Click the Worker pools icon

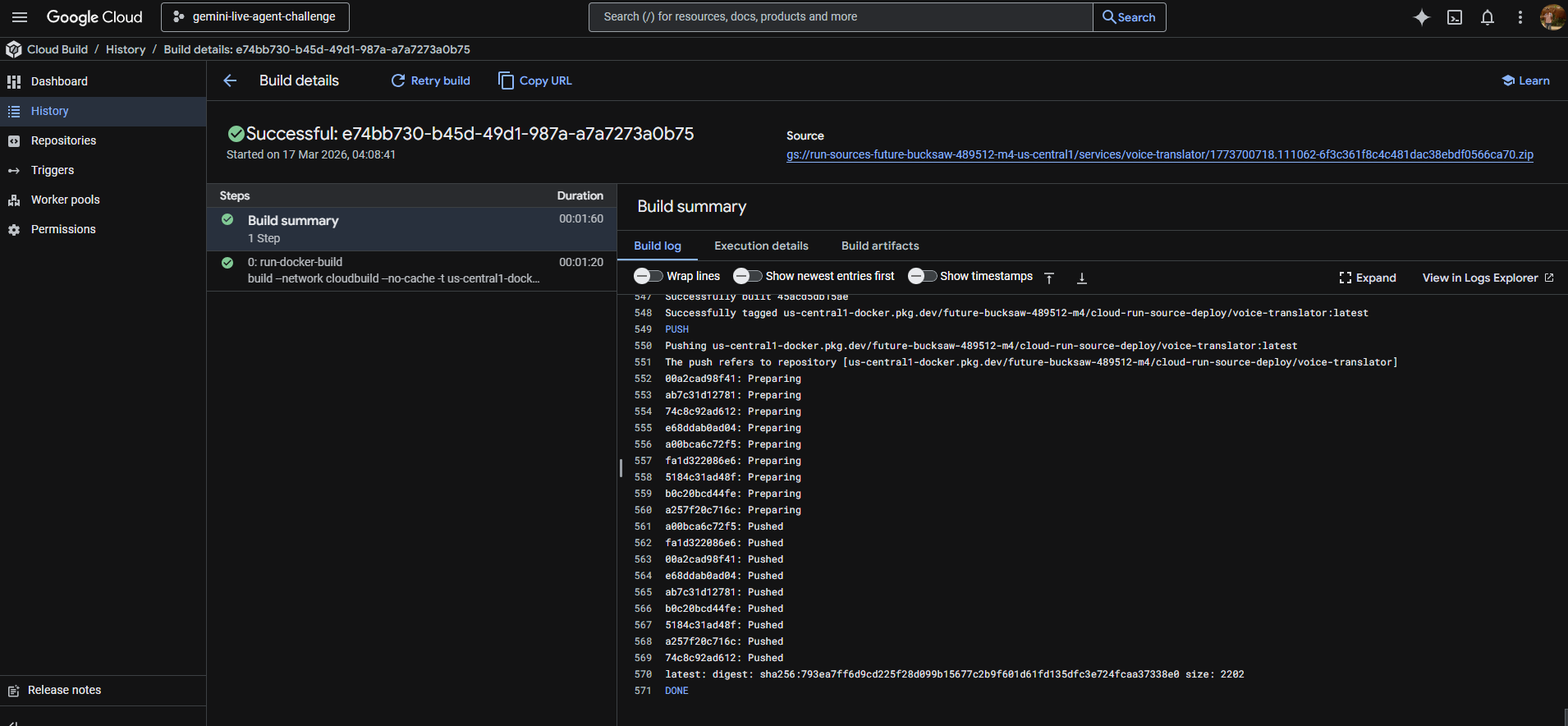(14, 200)
